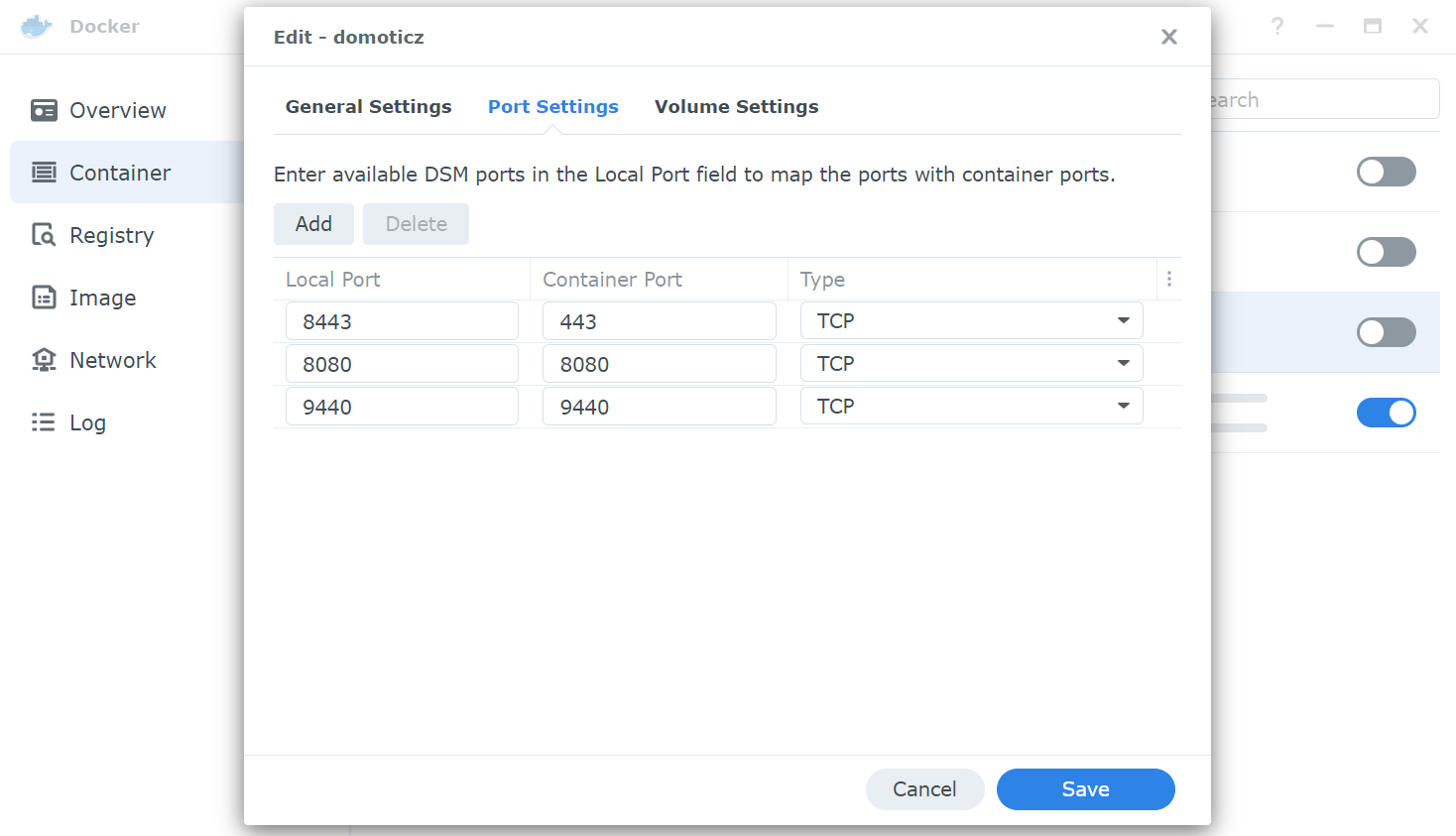Open Network section in sidebar
1456x836 pixels.
tap(113, 360)
